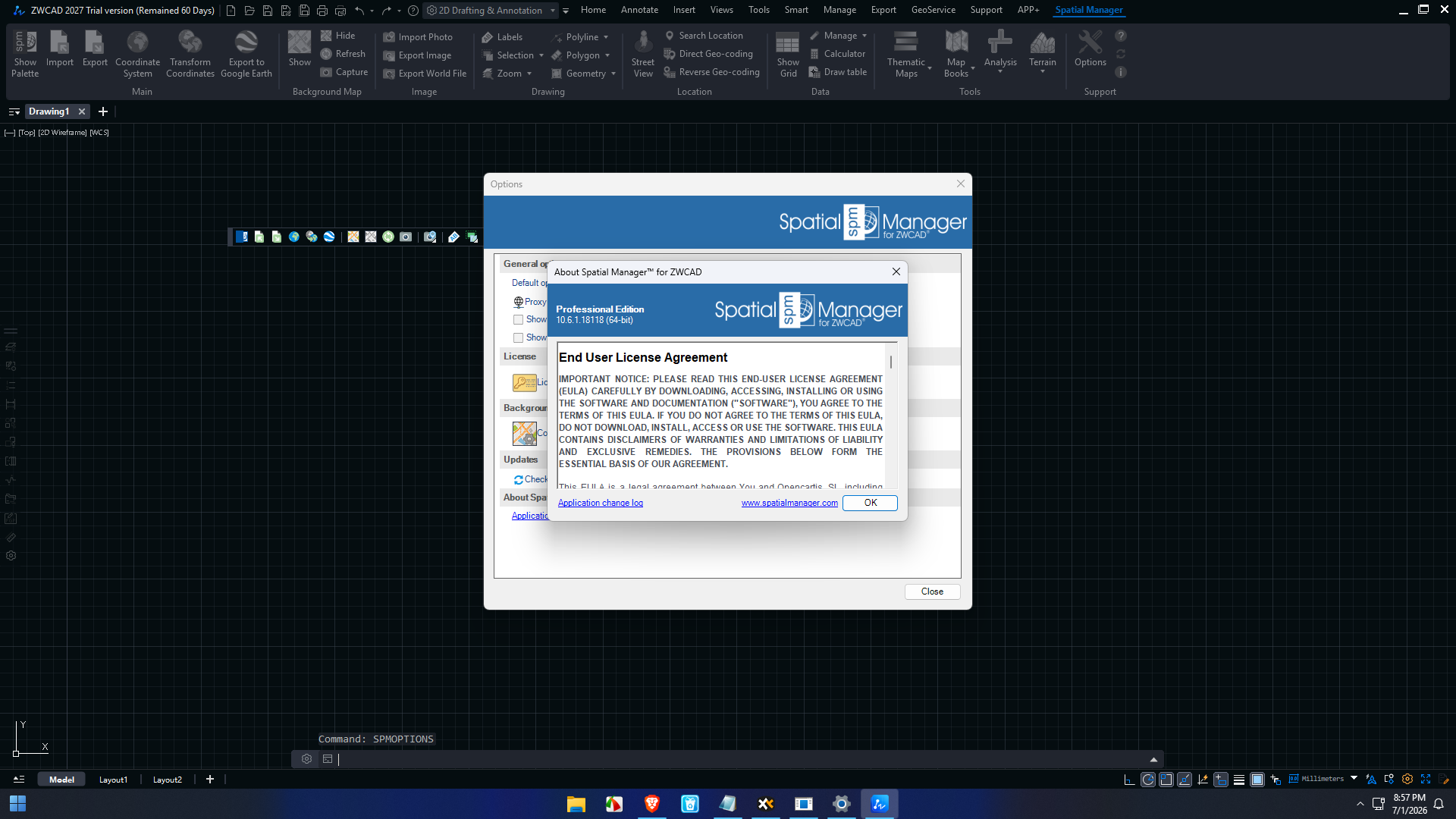Switch to GeoService ribbon tab
This screenshot has width=1456, height=819.
click(x=933, y=10)
